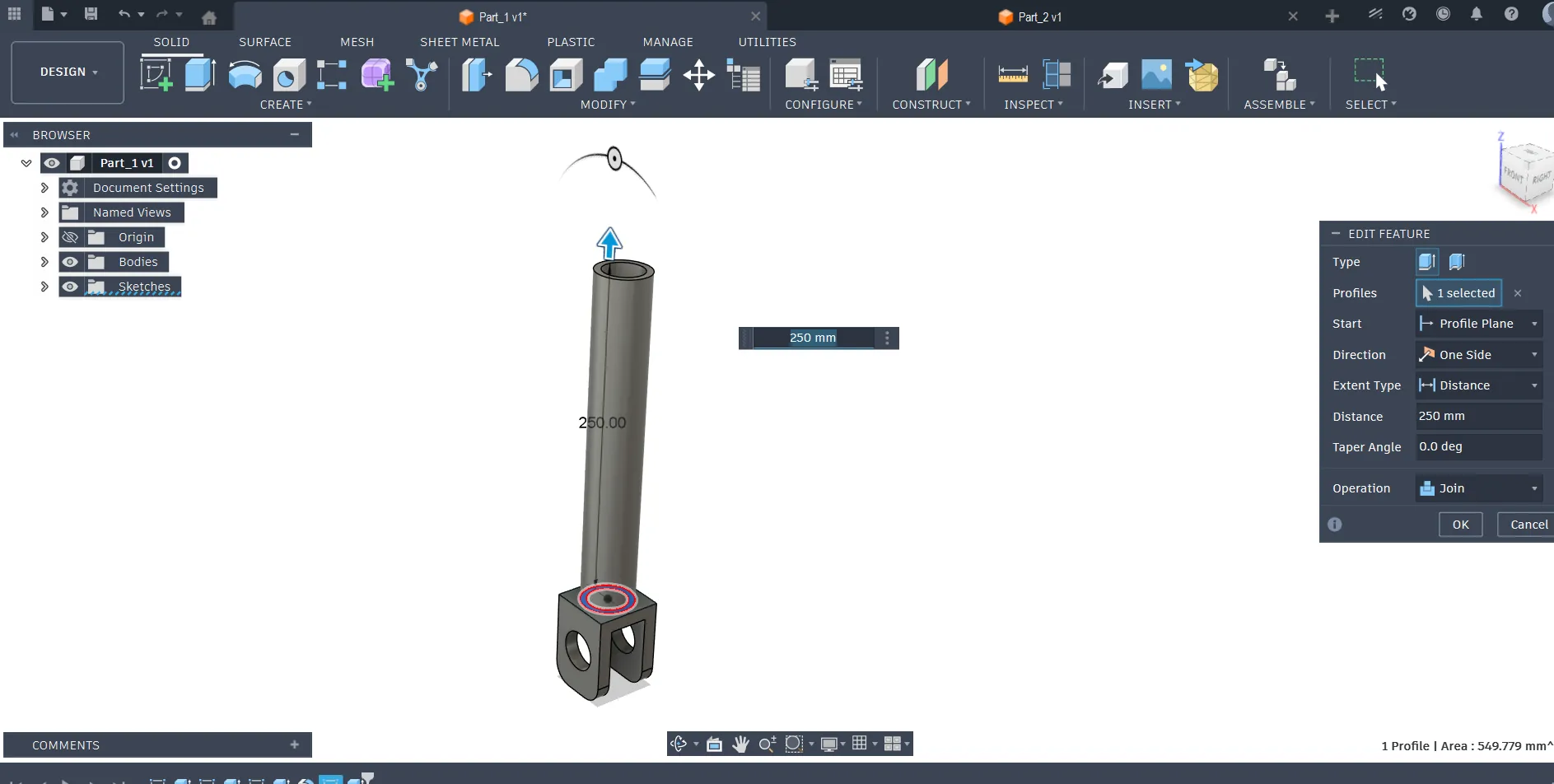Open the notifications bell
This screenshot has width=1554, height=784.
point(1477,14)
